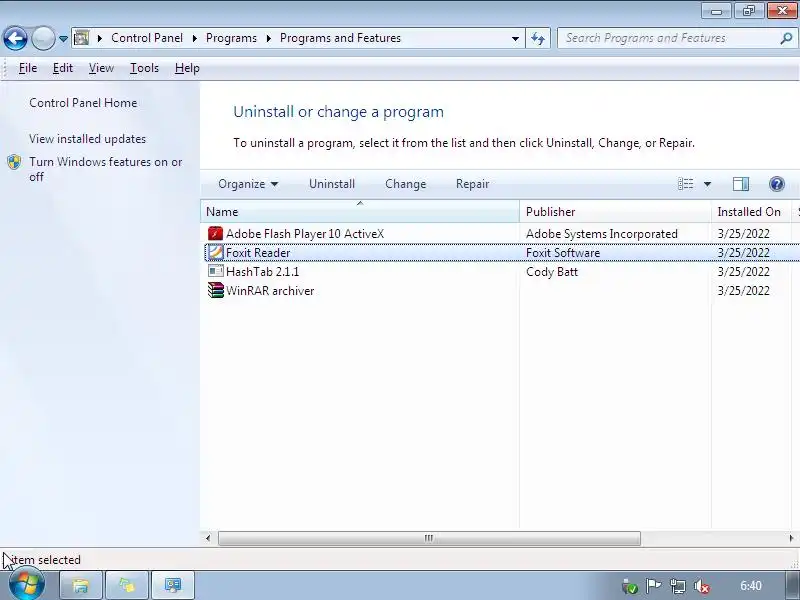The image size is (800, 600).
Task: Sort by the Publisher column header
Action: [x=615, y=212]
